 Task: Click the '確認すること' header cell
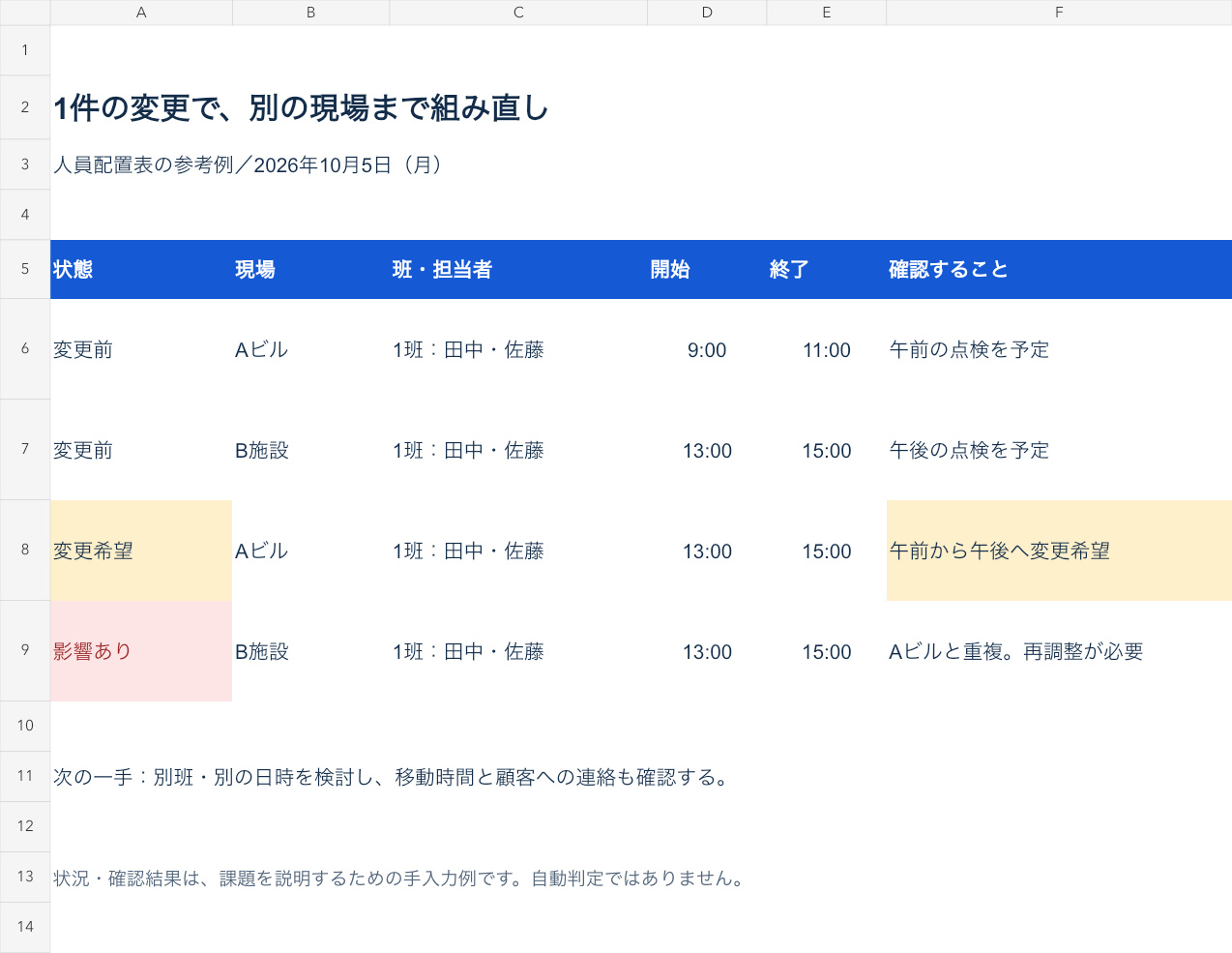pos(1059,269)
